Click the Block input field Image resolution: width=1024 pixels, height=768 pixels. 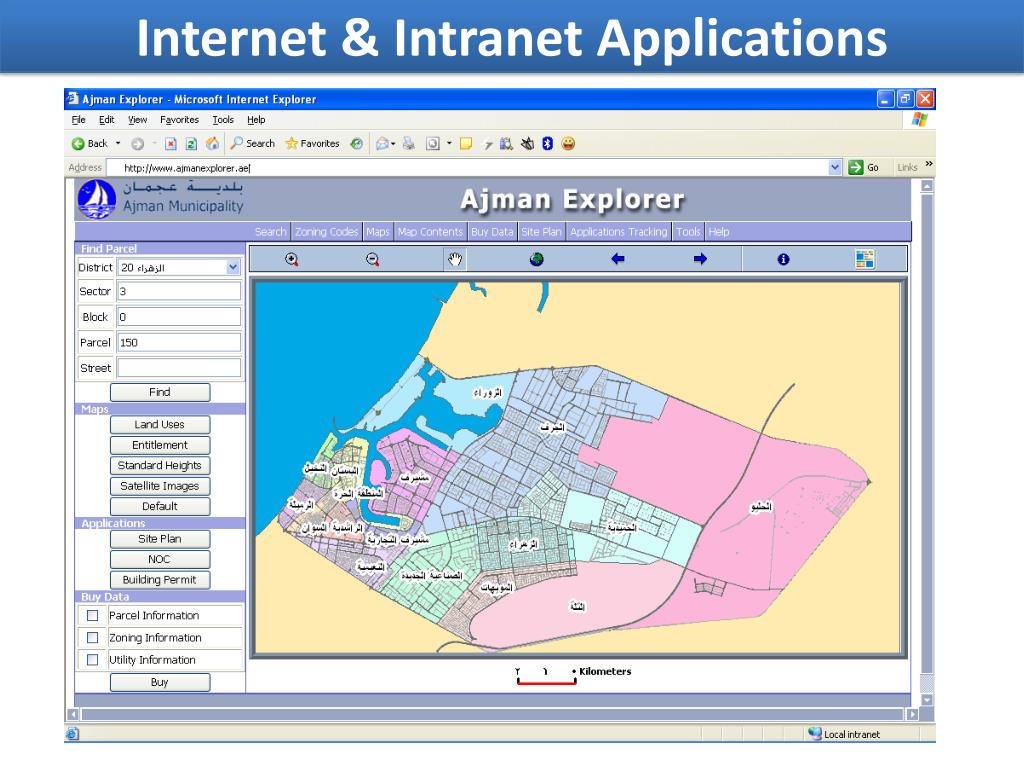coord(179,317)
